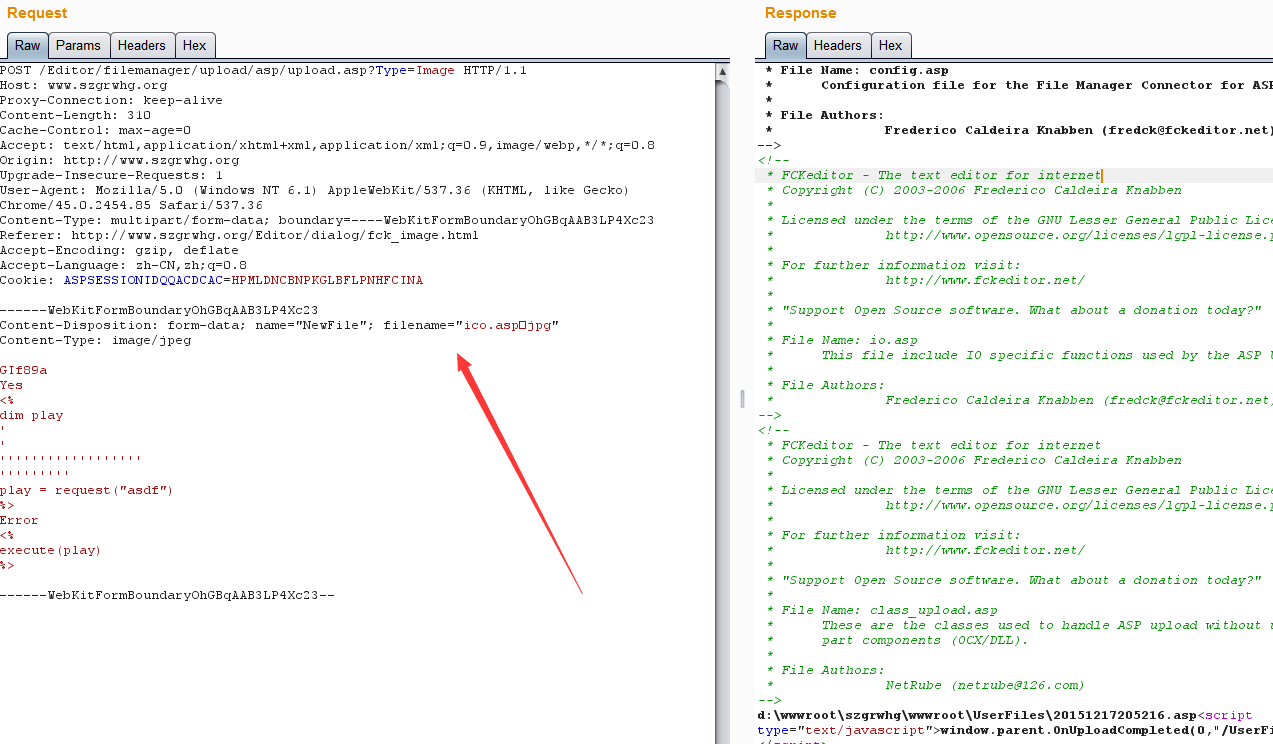This screenshot has height=744, width=1273.
Task: Open the Response Headers tab
Action: pos(837,45)
